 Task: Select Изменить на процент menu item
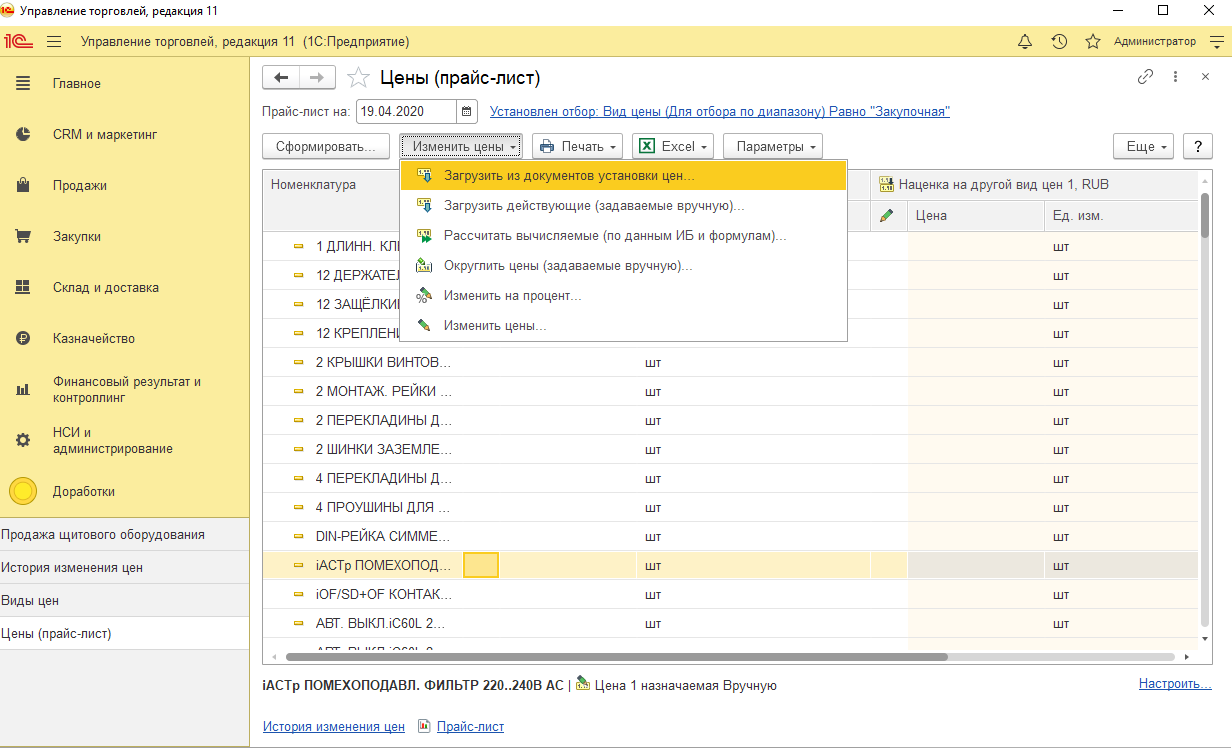(623, 296)
